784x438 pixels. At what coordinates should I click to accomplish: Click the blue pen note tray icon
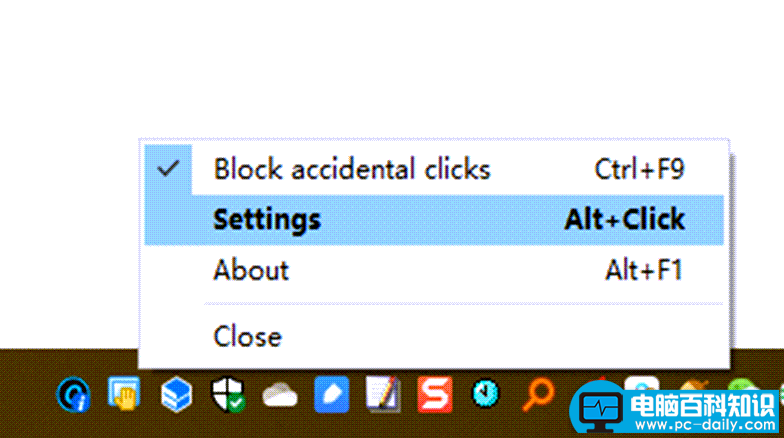(332, 394)
